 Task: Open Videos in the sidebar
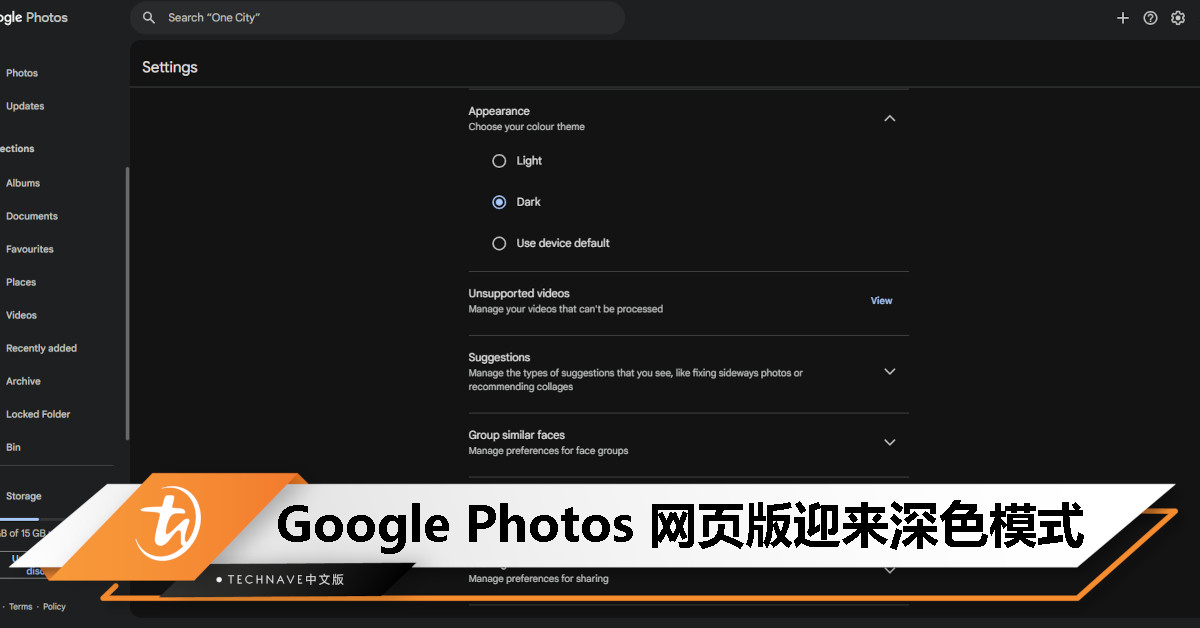[21, 315]
